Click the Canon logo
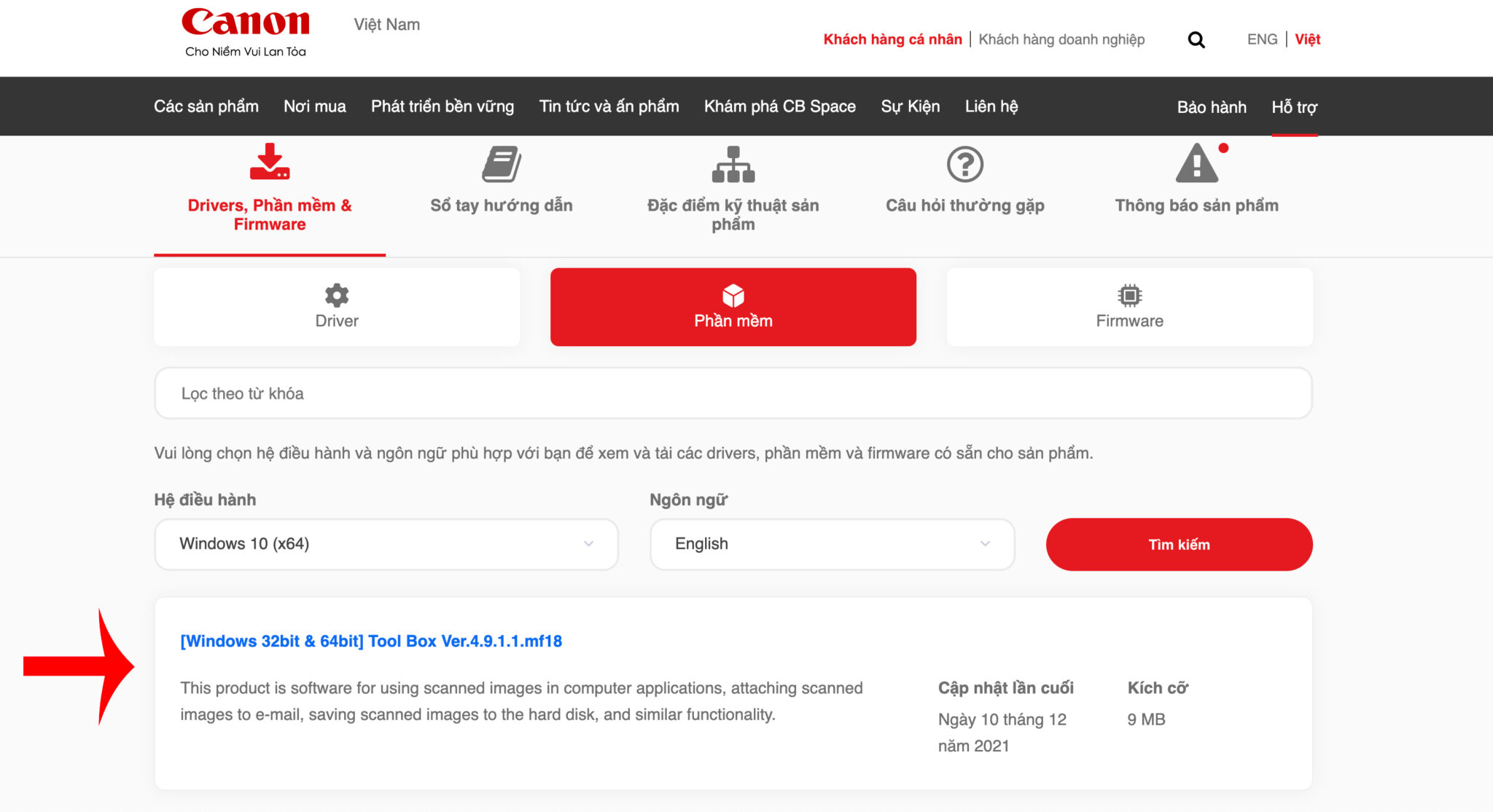 click(246, 23)
